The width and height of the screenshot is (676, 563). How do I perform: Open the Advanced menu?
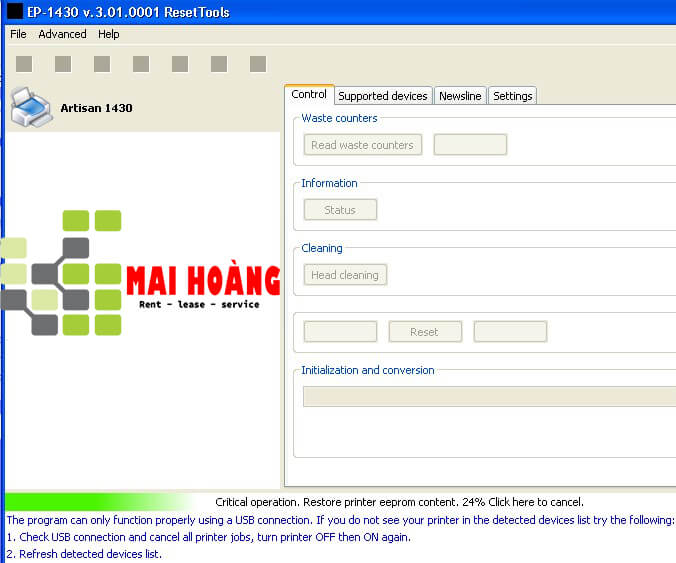(x=62, y=34)
